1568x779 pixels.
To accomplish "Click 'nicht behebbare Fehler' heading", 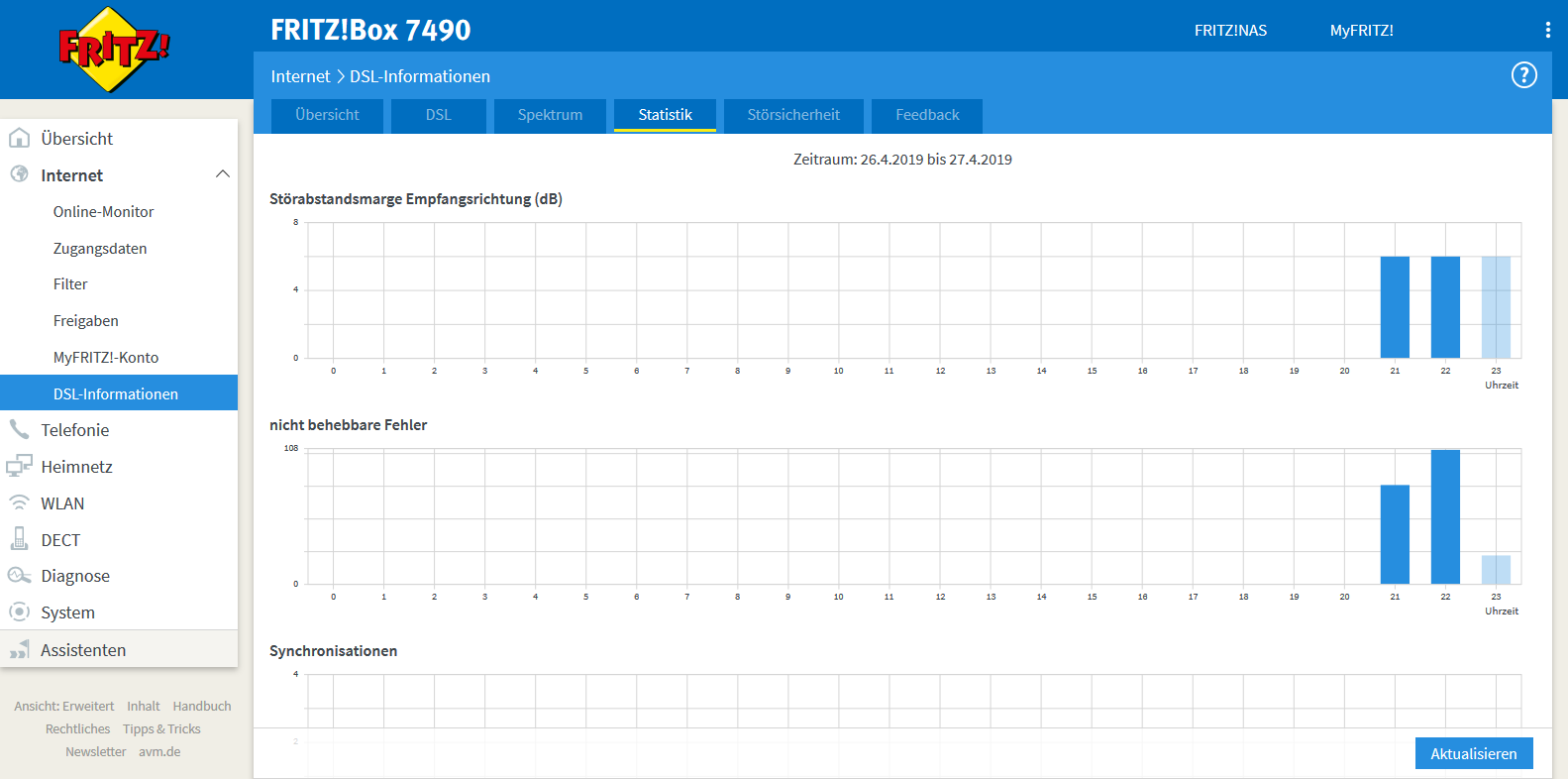I will point(348,424).
